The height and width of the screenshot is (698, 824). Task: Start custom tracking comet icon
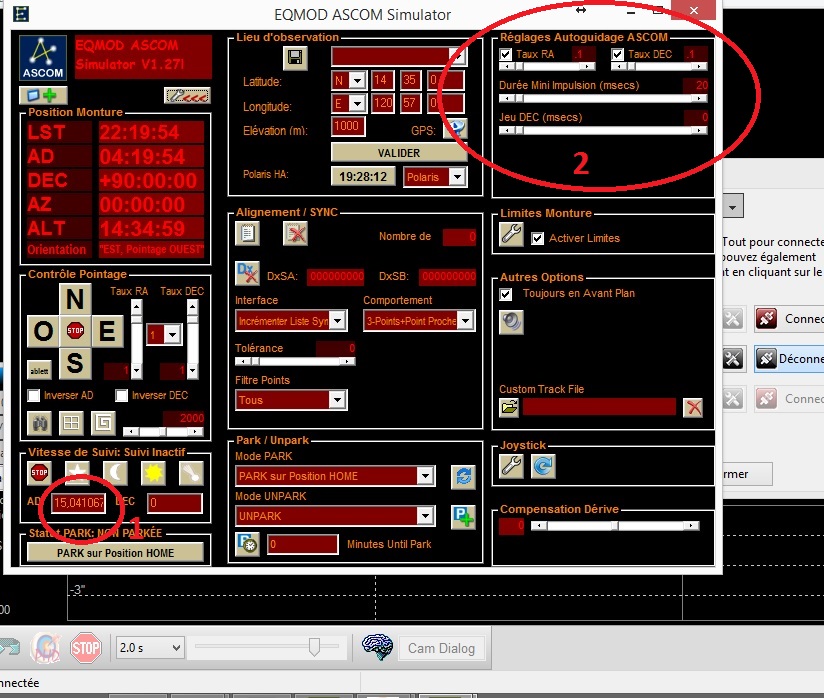point(192,473)
